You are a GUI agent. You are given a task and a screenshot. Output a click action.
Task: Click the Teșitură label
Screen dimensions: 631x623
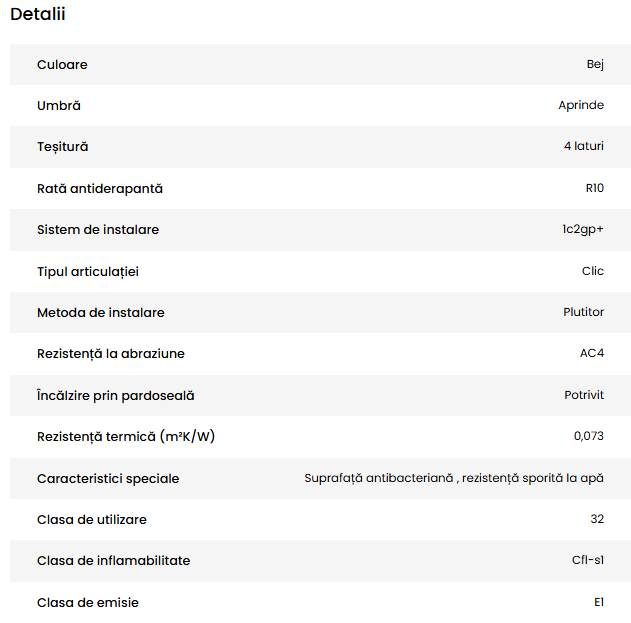(63, 147)
